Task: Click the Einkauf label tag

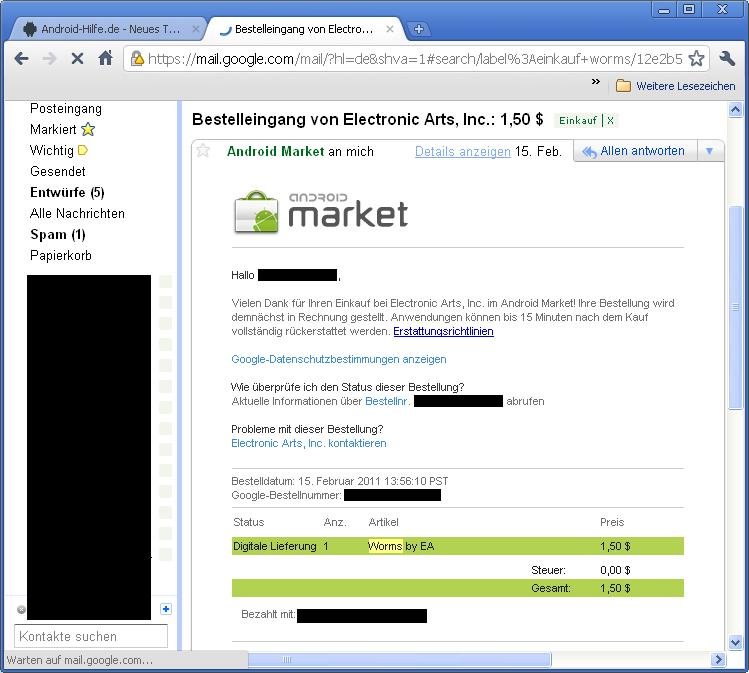Action: click(x=578, y=120)
